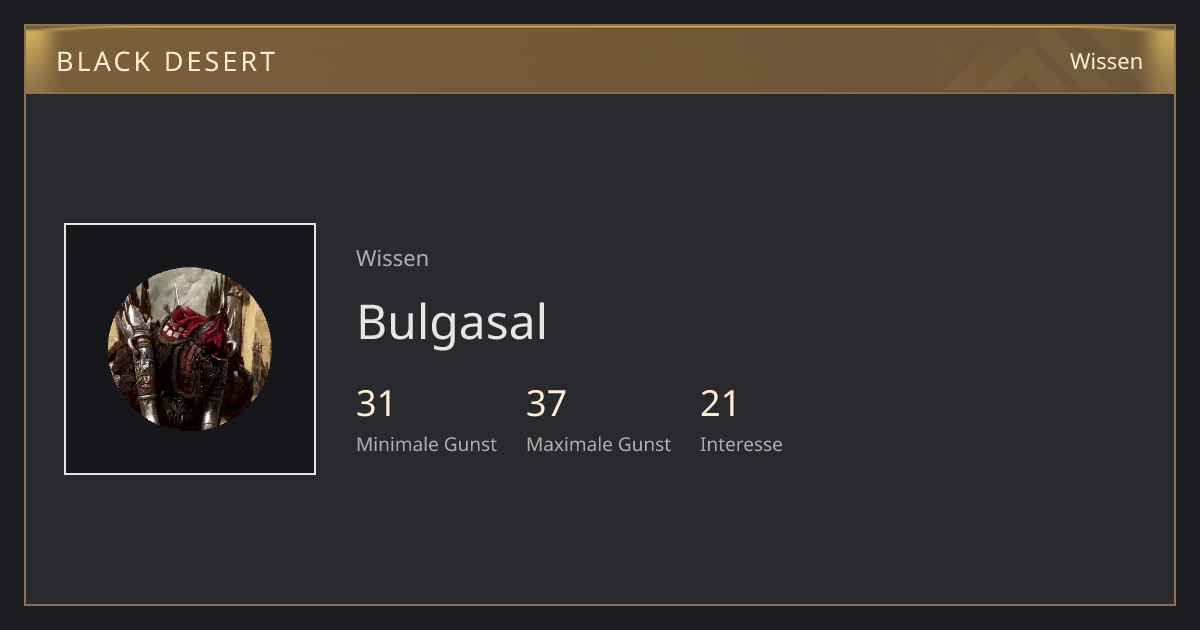Screen dimensions: 1200x630
Task: Select the Wissen category label above Bulgasal
Action: (x=392, y=258)
